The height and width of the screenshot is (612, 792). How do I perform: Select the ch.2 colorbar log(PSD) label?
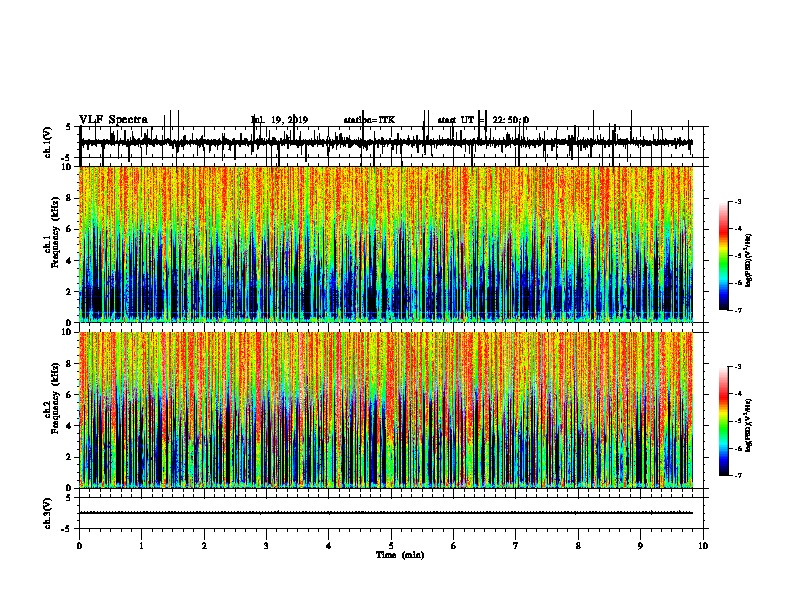(748, 426)
